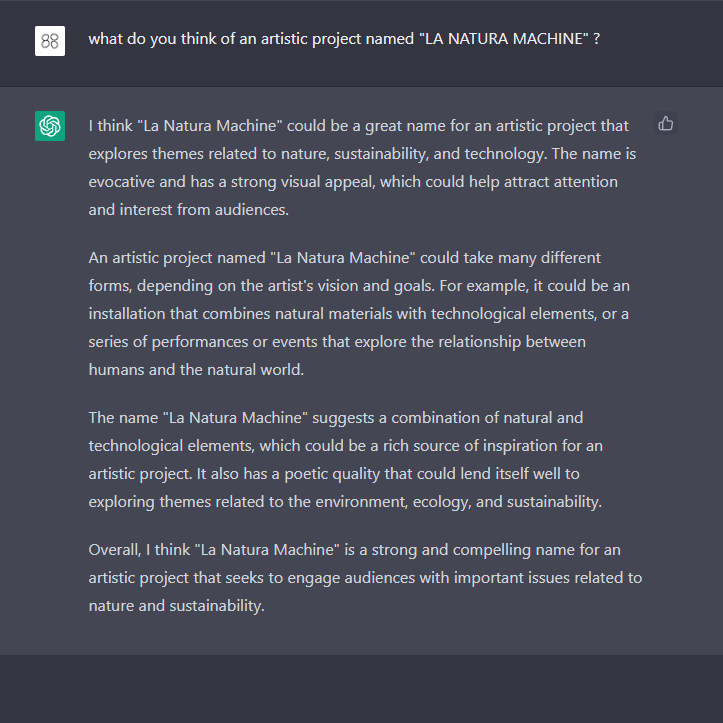723x723 pixels.
Task: Click the paragraph starting "An artistic project named"
Action: pyautogui.click(x=359, y=314)
